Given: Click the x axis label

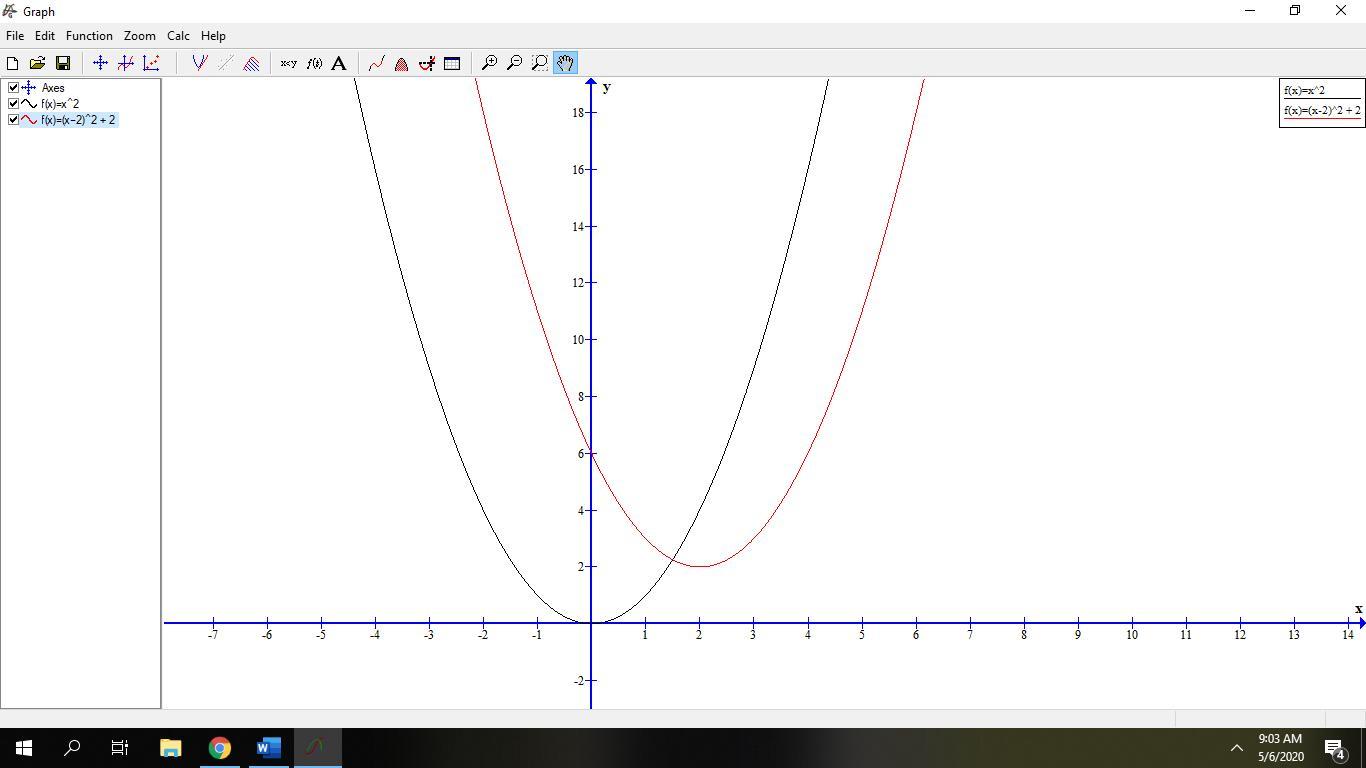Looking at the screenshot, I should pyautogui.click(x=1358, y=609).
